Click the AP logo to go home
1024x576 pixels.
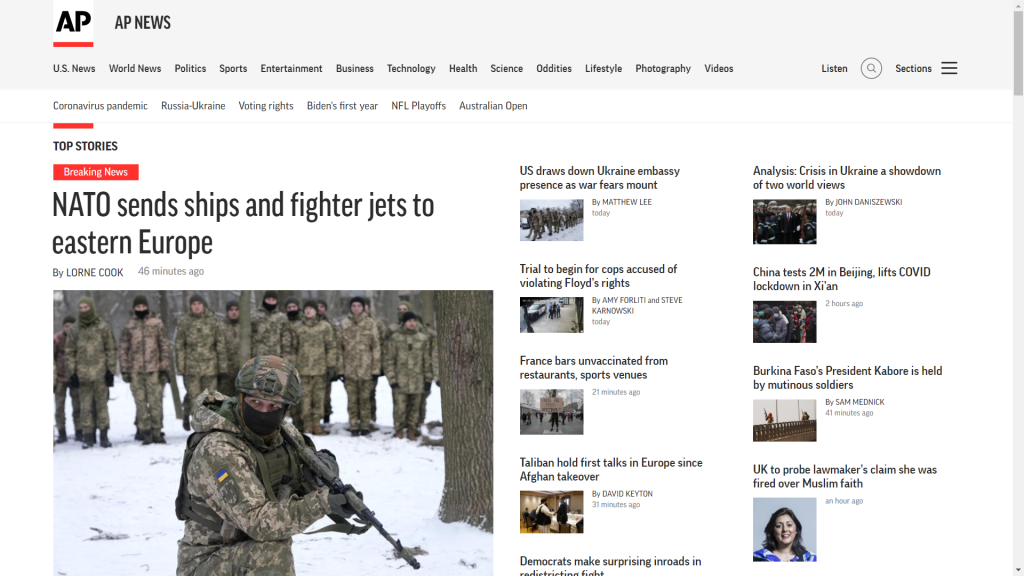pyautogui.click(x=71, y=23)
